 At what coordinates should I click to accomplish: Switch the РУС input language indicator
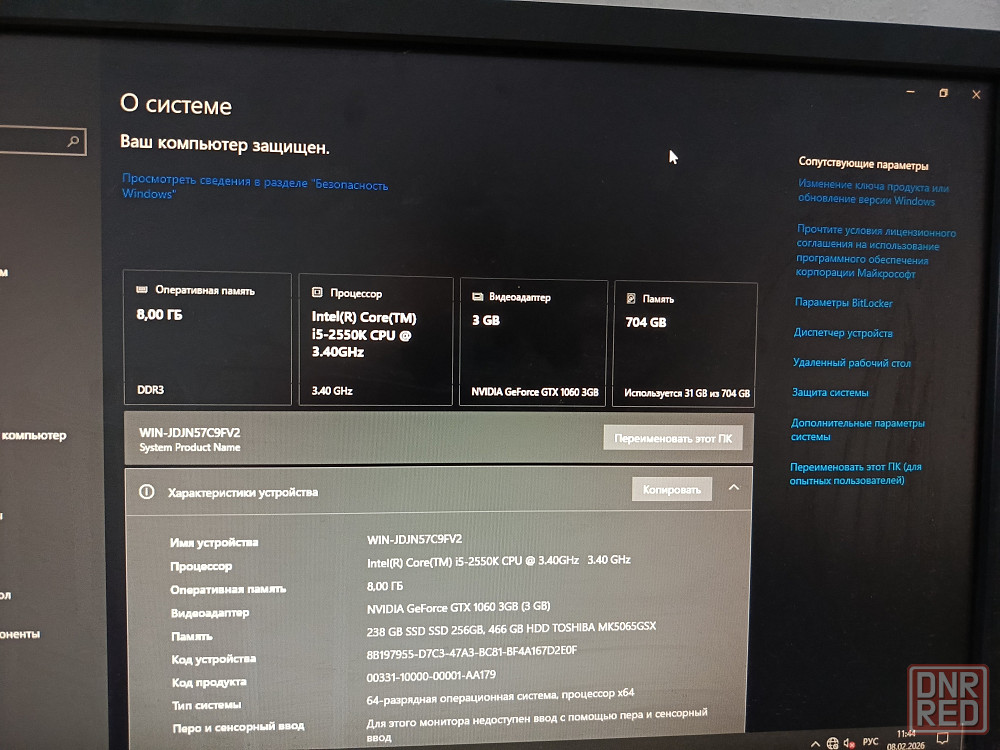click(x=871, y=742)
